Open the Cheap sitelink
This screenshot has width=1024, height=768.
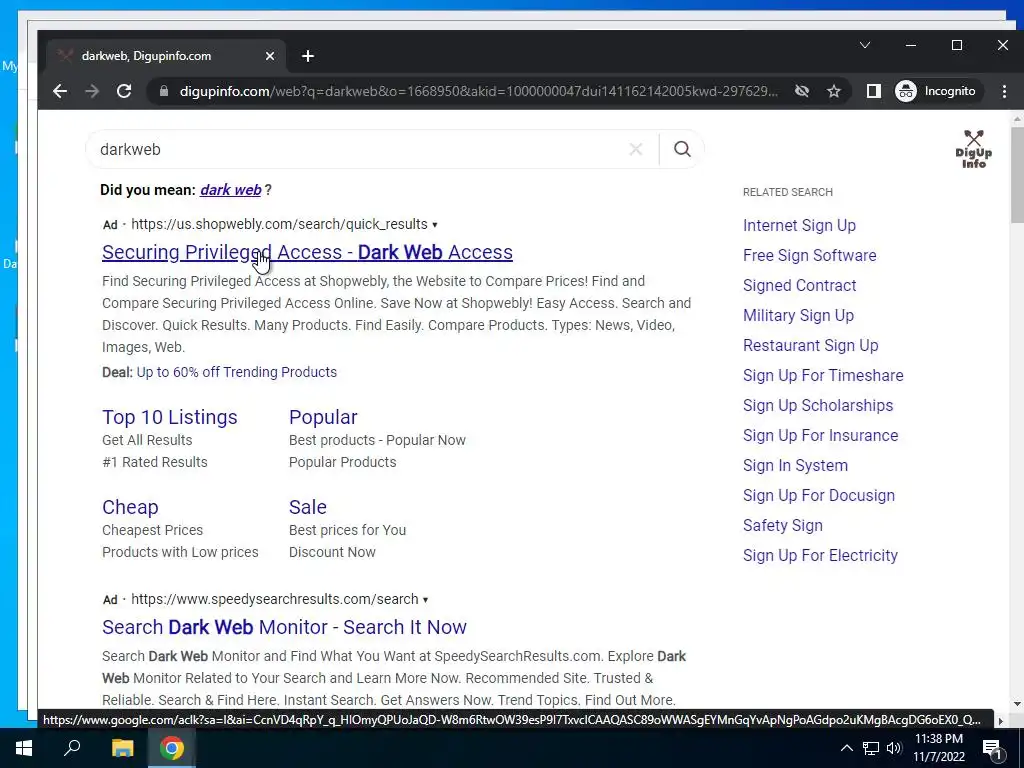click(x=130, y=507)
